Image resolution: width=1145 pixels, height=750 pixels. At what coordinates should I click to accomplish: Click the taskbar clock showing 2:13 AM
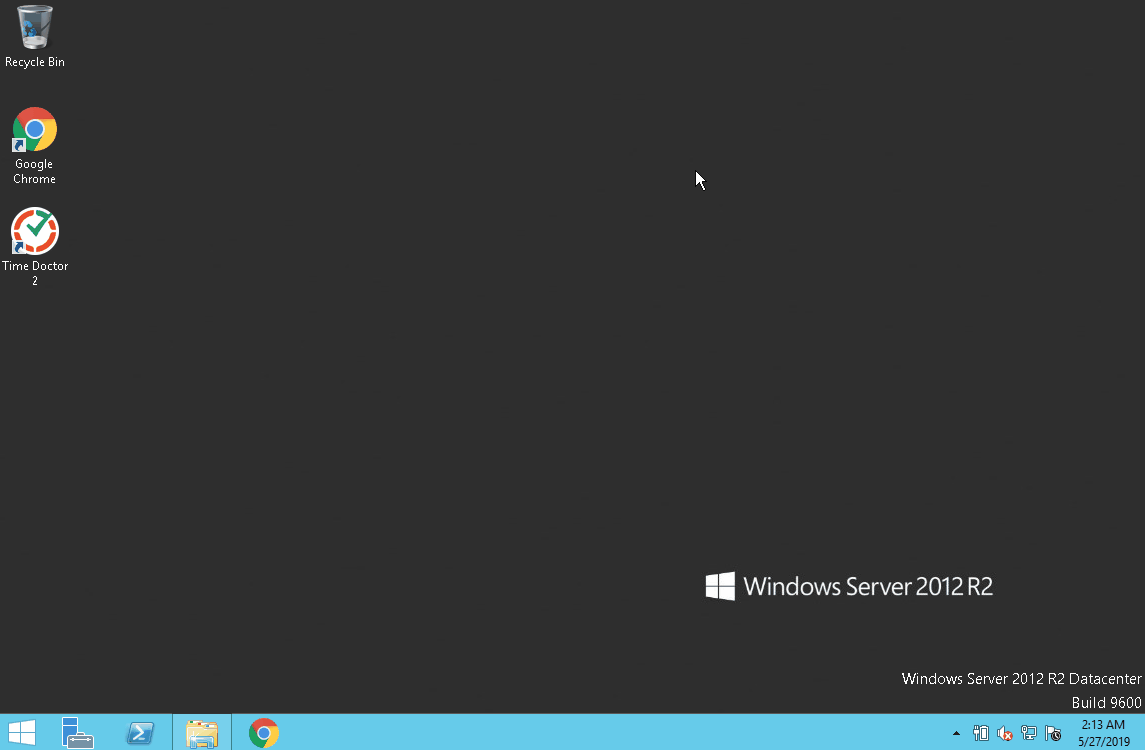(x=1103, y=725)
